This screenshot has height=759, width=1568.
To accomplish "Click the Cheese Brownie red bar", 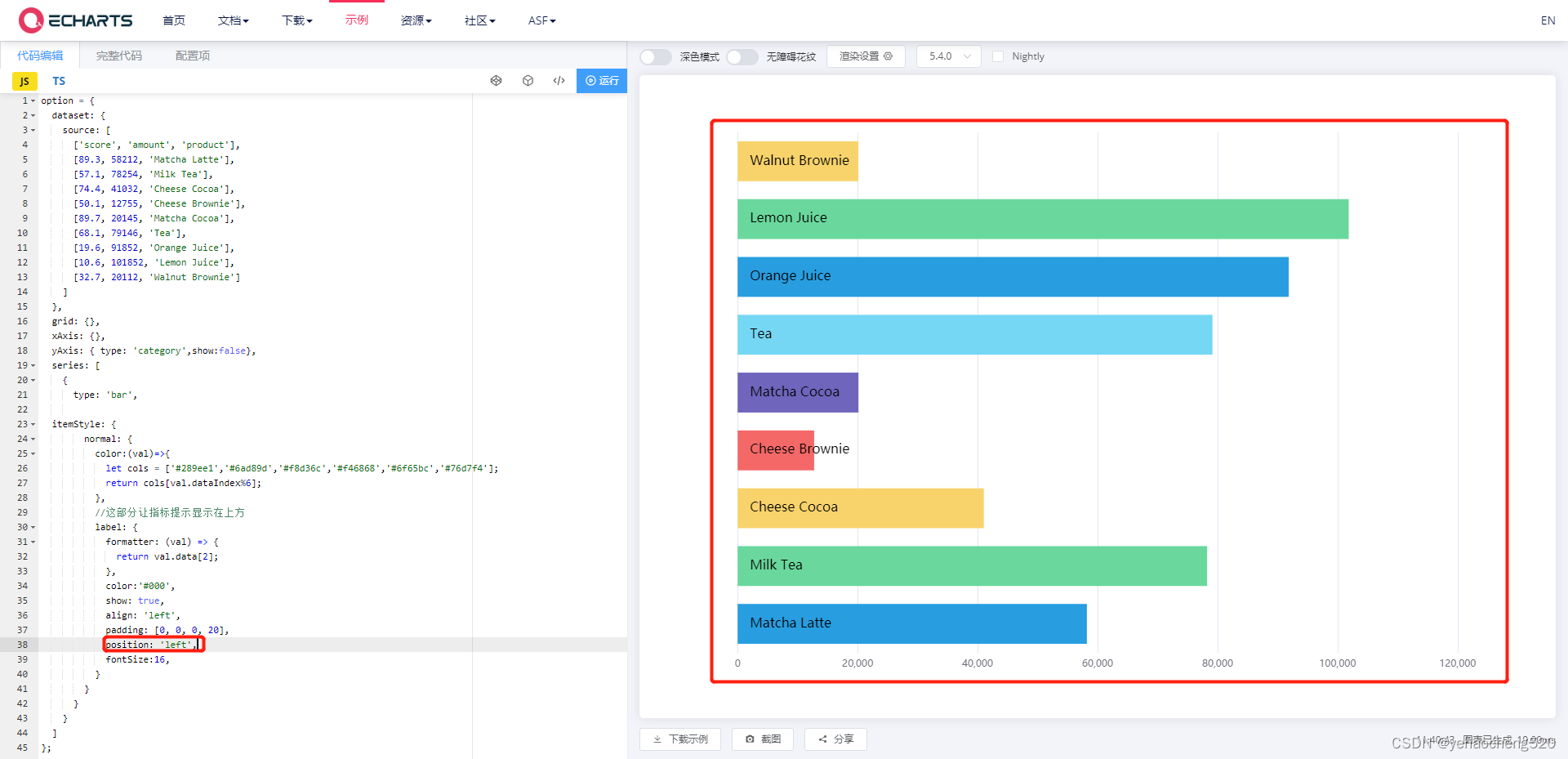I will click(776, 450).
